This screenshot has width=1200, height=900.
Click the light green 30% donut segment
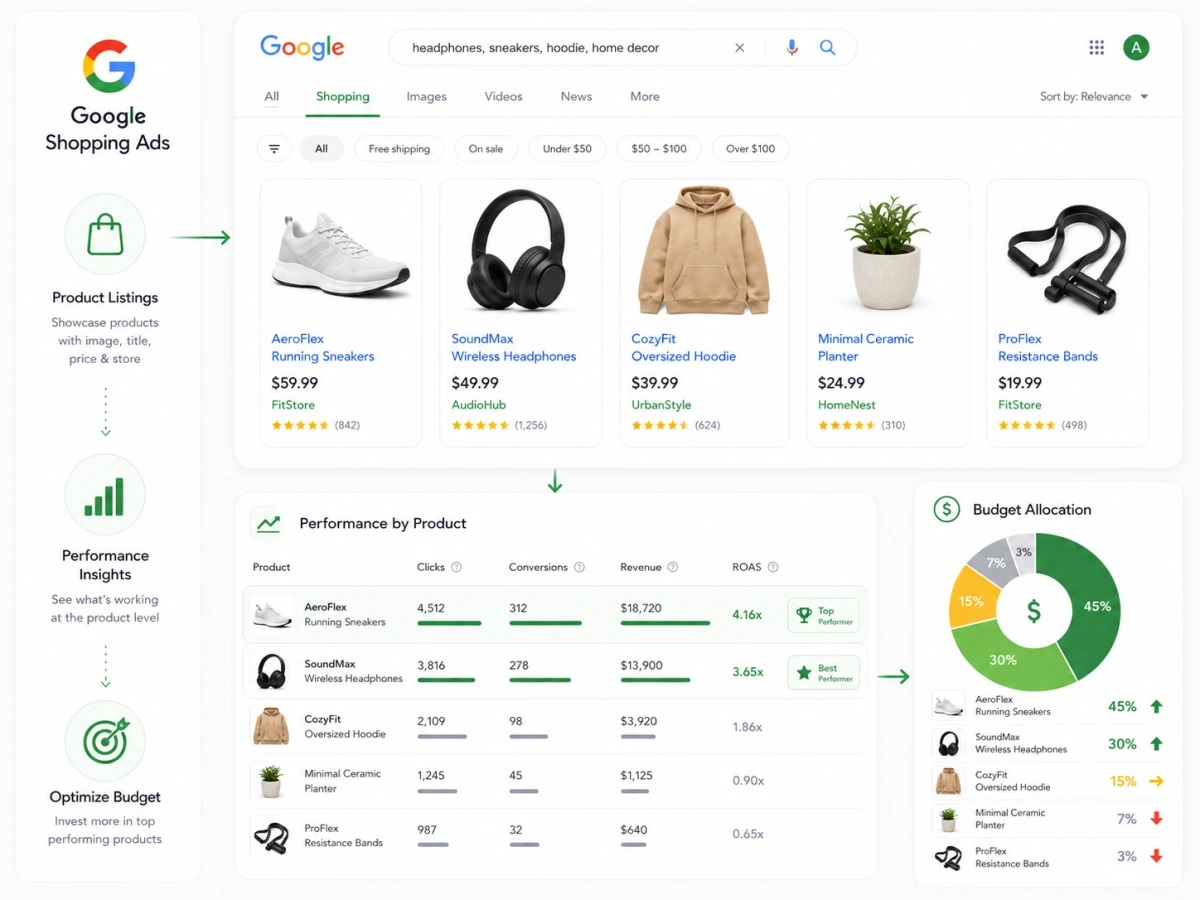[x=1003, y=659]
